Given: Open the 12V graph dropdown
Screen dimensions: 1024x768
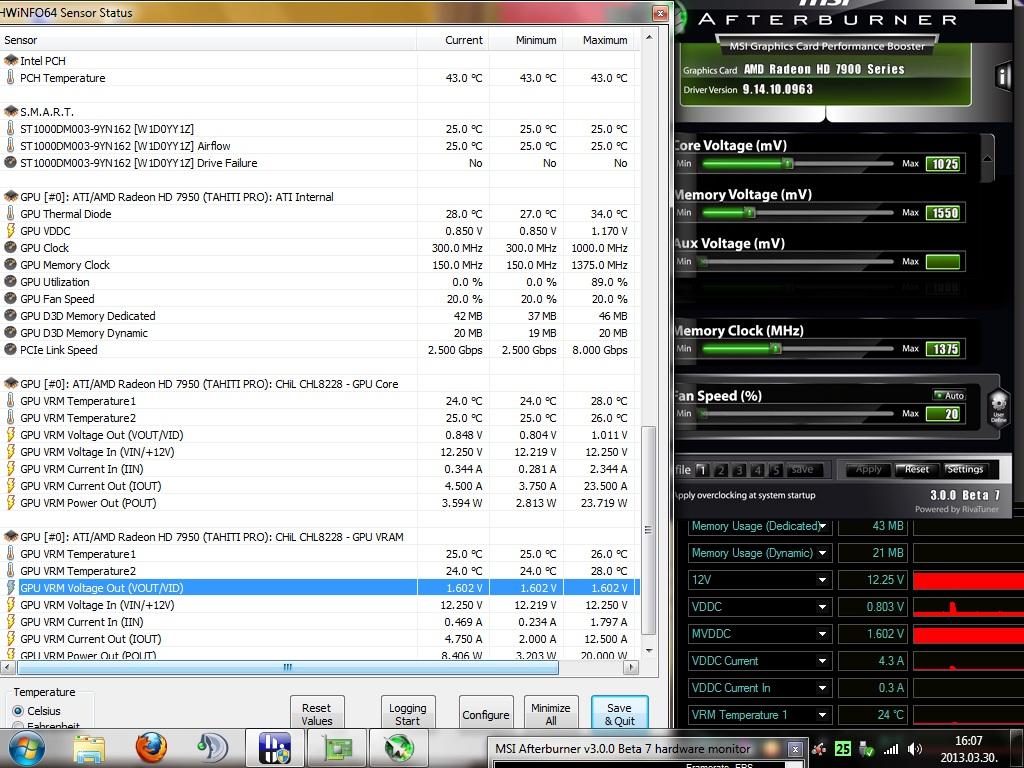Looking at the screenshot, I should [x=822, y=580].
